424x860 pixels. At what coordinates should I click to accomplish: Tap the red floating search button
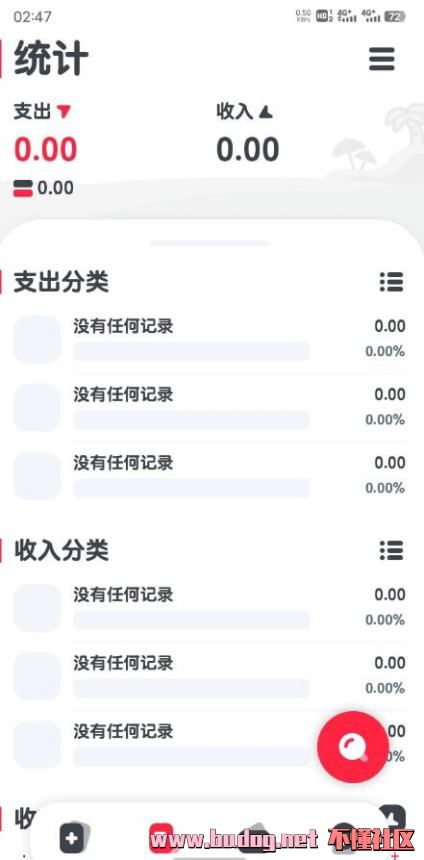353,746
